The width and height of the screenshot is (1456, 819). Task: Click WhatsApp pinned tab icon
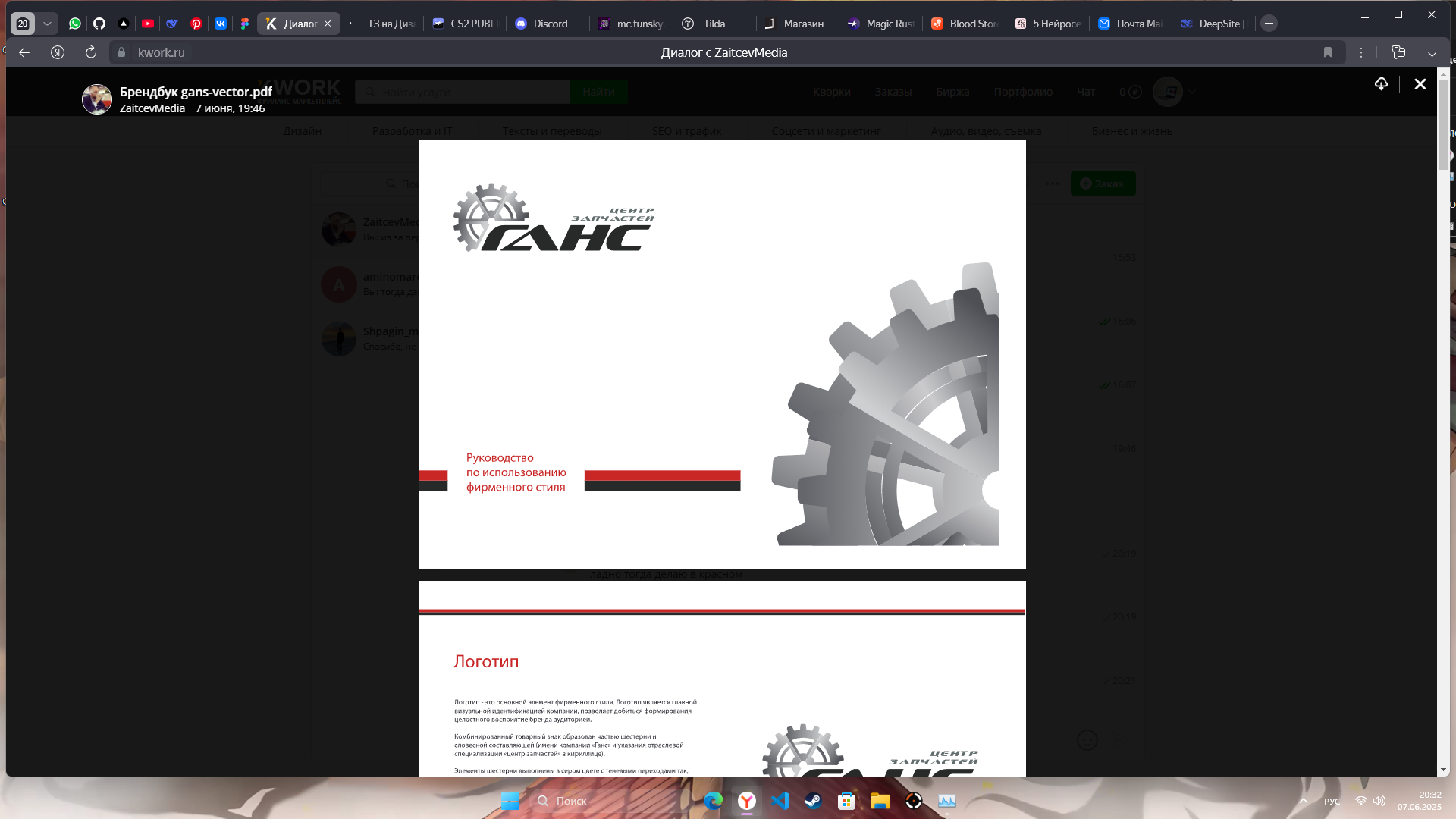75,24
